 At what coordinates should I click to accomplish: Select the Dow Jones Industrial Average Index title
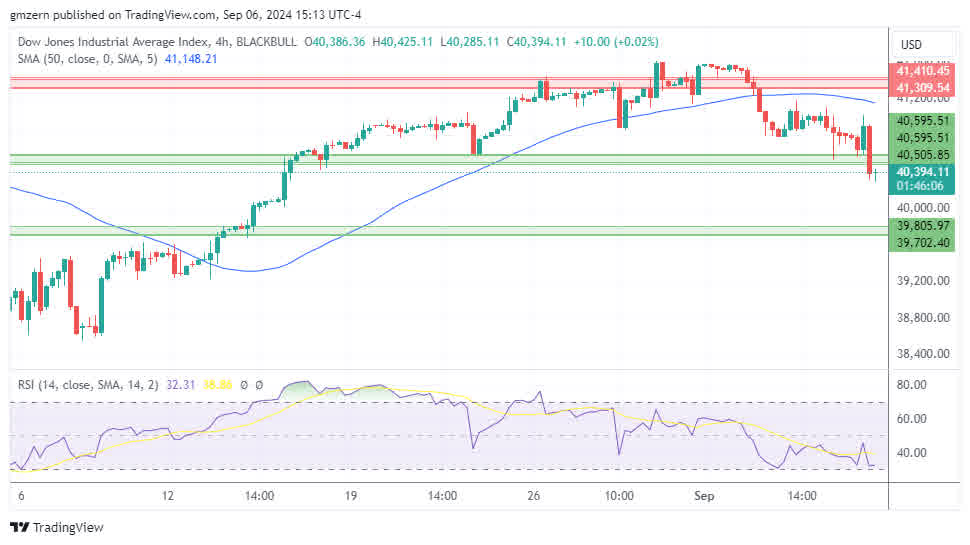pos(113,42)
